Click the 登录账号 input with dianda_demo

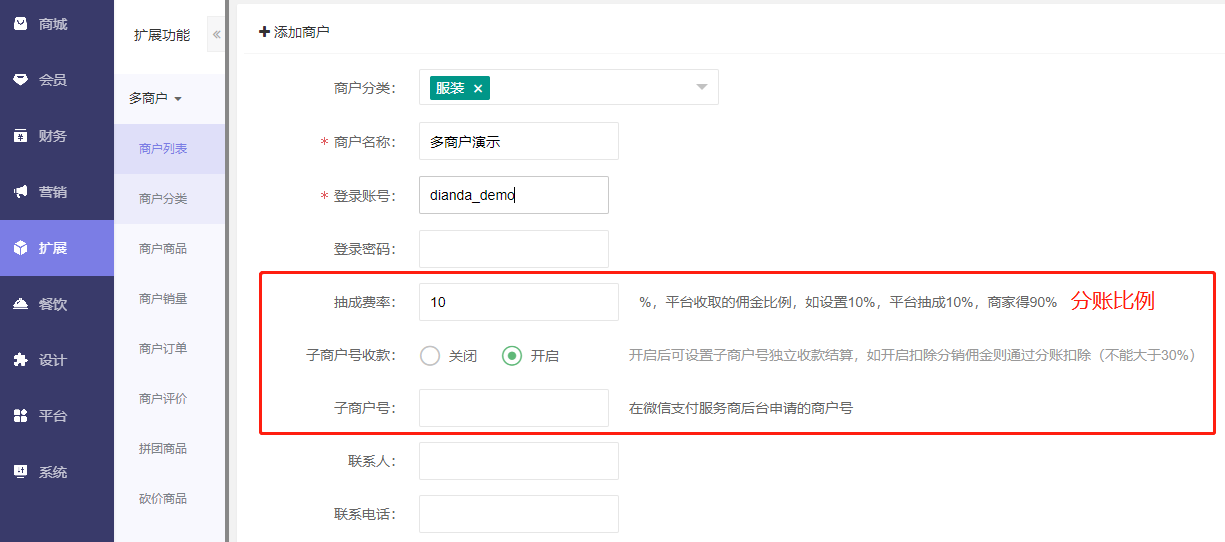[514, 195]
